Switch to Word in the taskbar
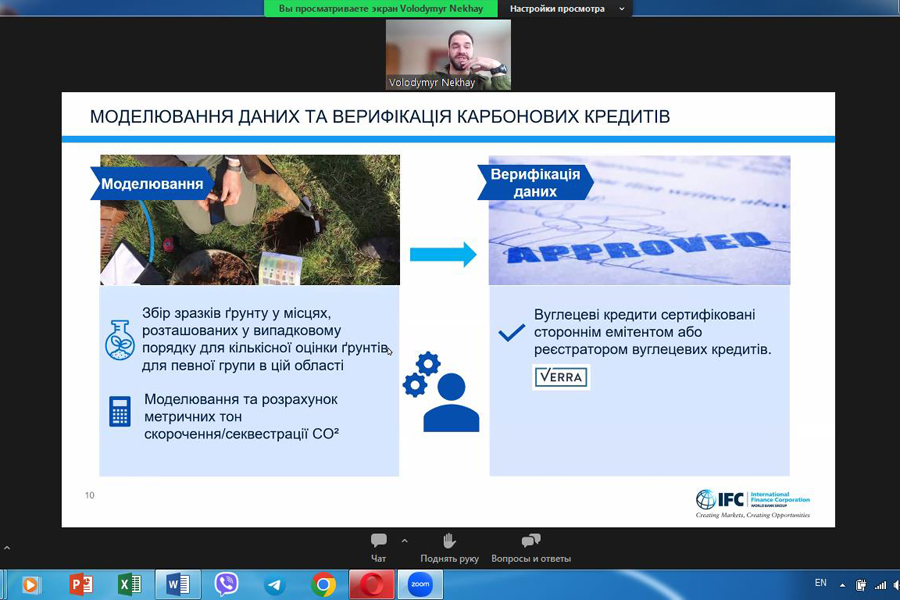 [x=178, y=584]
